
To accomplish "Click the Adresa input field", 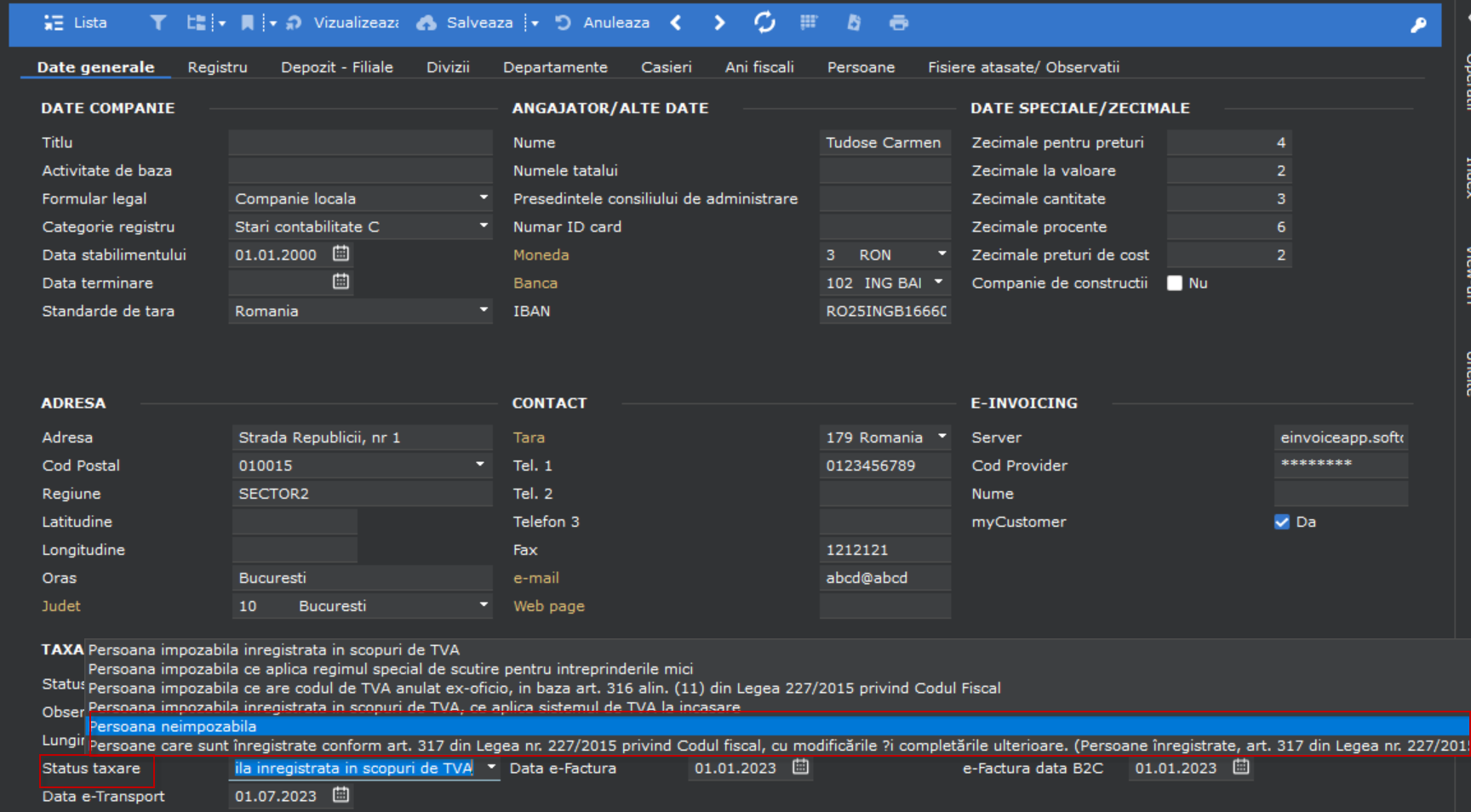I will (x=362, y=437).
